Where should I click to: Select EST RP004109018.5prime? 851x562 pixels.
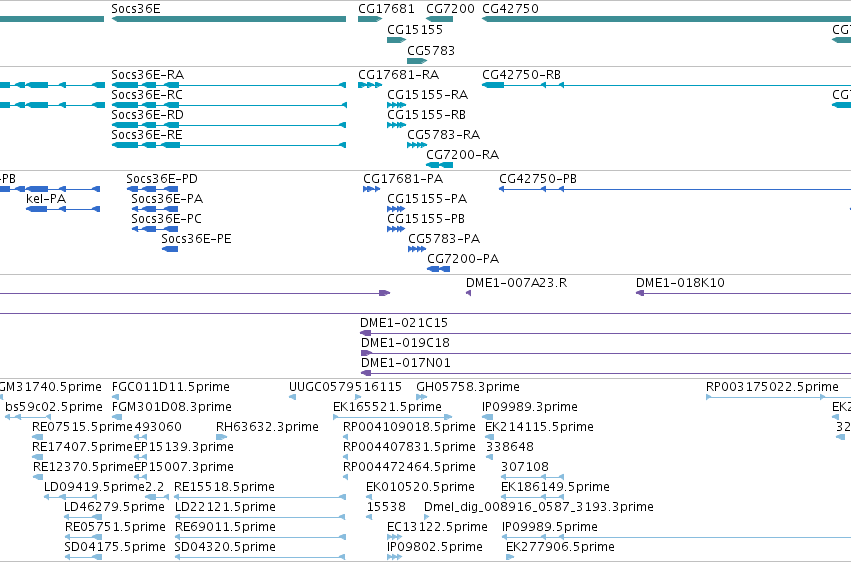[x=345, y=437]
